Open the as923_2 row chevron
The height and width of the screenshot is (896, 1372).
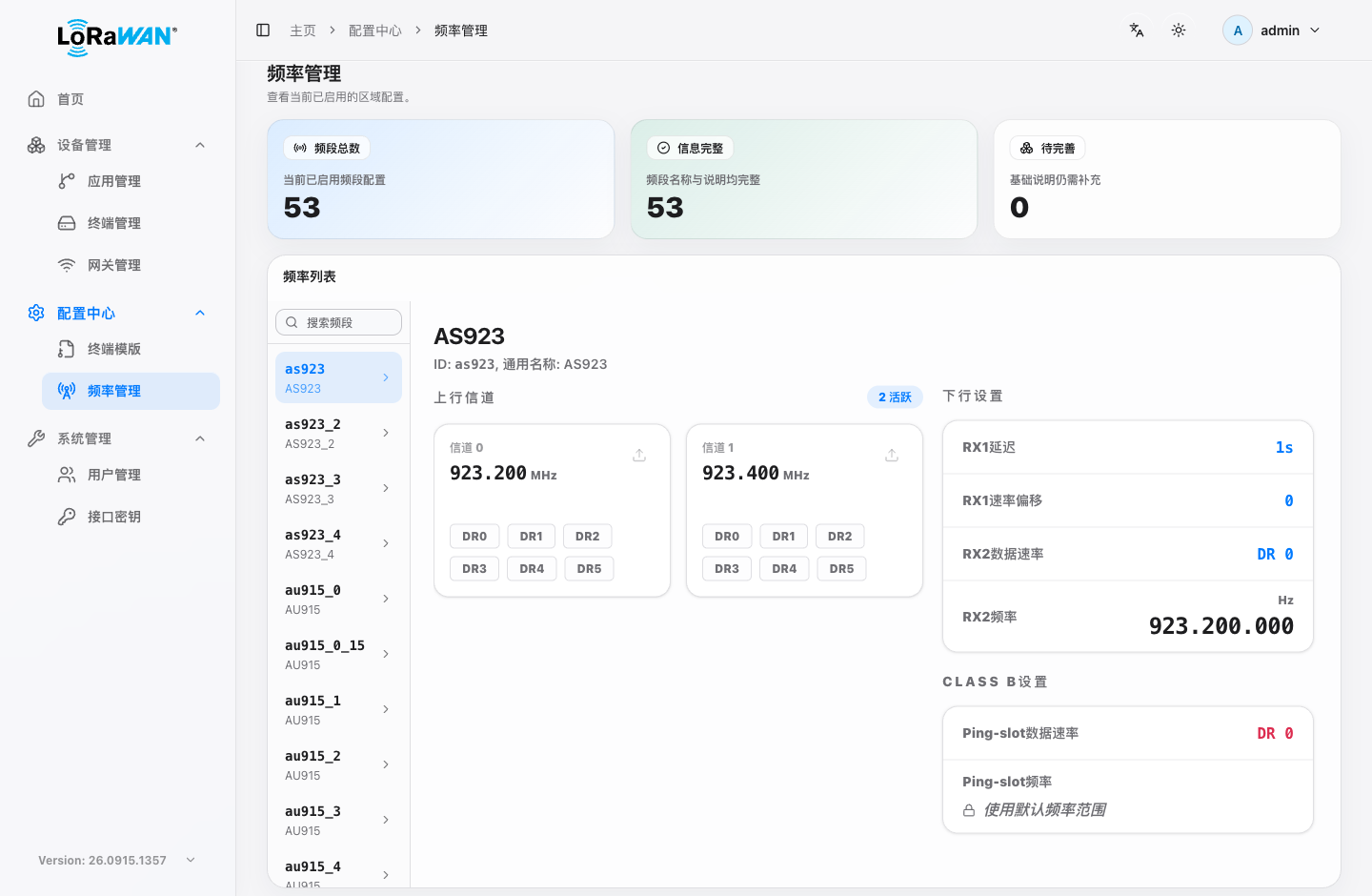(386, 433)
